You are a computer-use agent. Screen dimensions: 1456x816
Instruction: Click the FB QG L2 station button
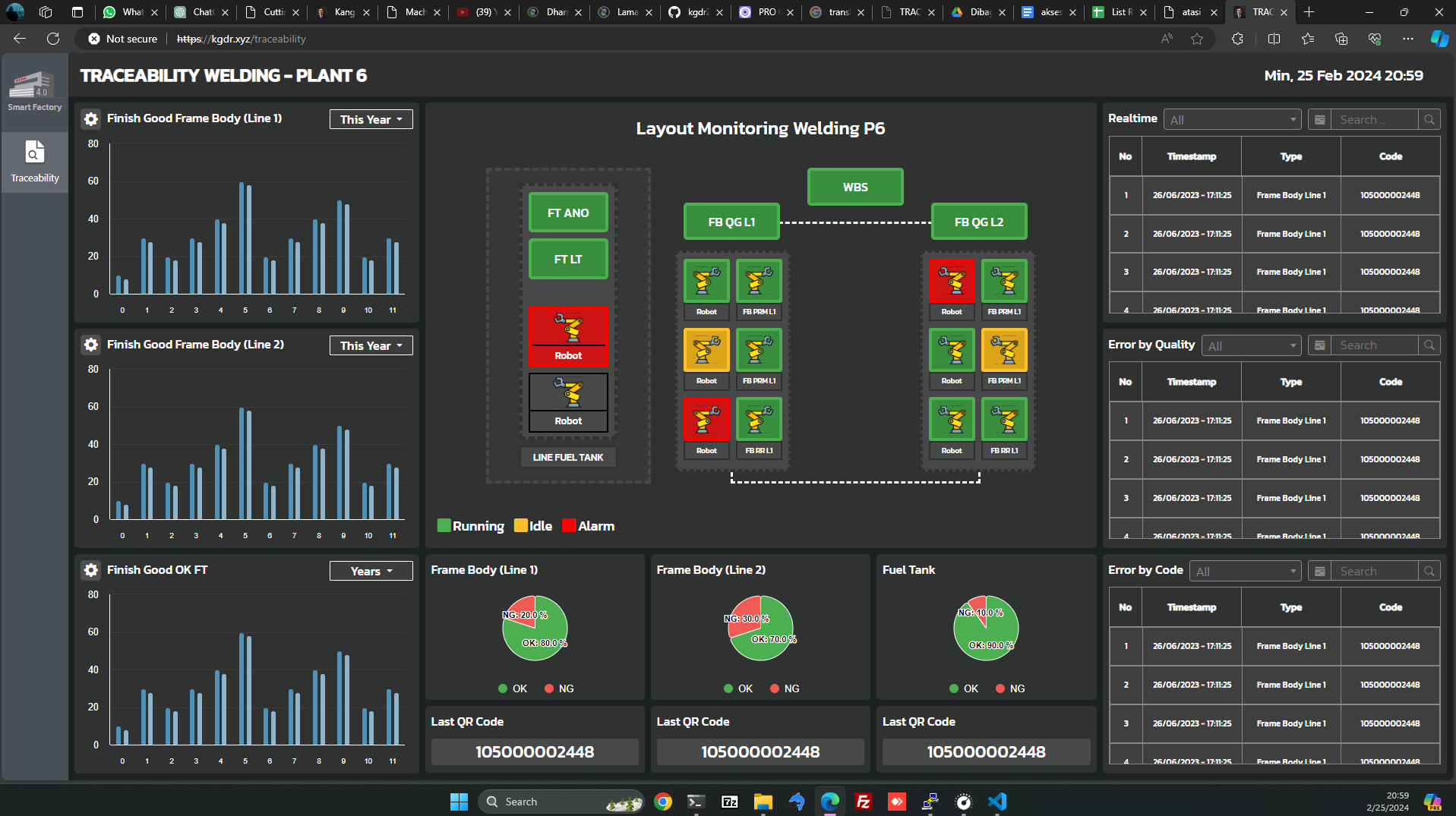[x=978, y=222]
